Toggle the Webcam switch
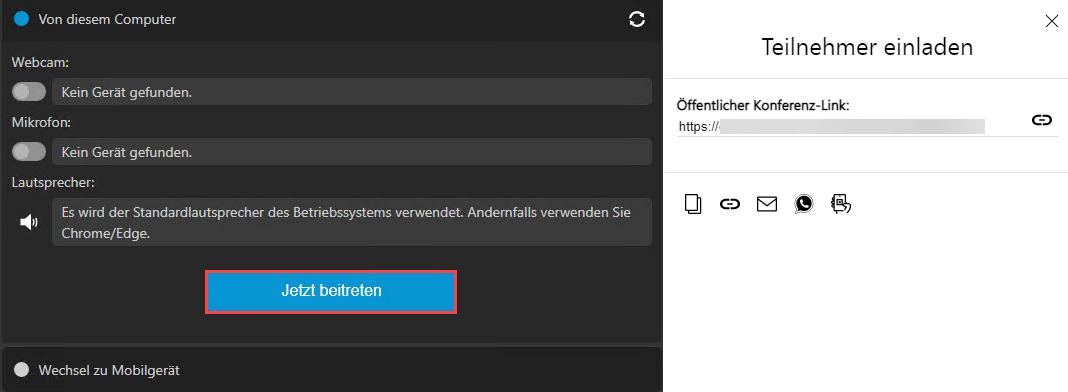This screenshot has width=1068, height=392. point(29,92)
